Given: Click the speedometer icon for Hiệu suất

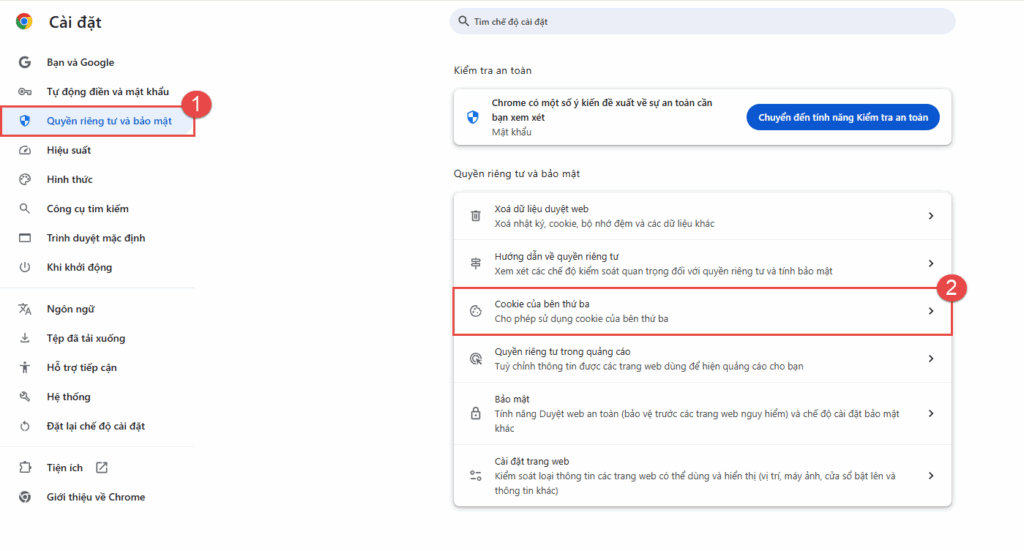Looking at the screenshot, I should point(25,150).
